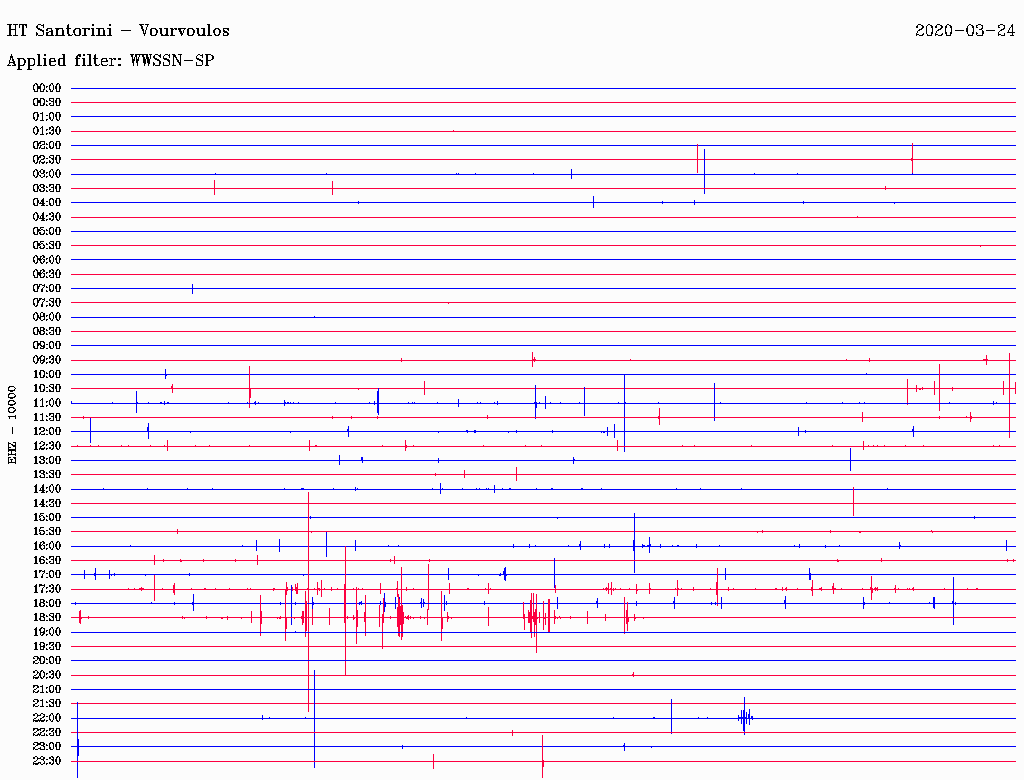
Task: Click the date label 2020-03-24
Action: 965,30
